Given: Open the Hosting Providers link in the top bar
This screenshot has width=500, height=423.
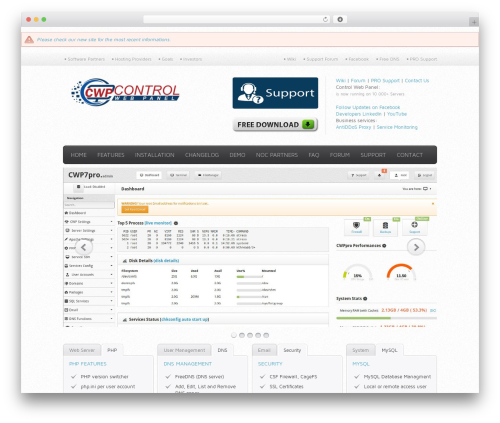Looking at the screenshot, I should (x=133, y=59).
